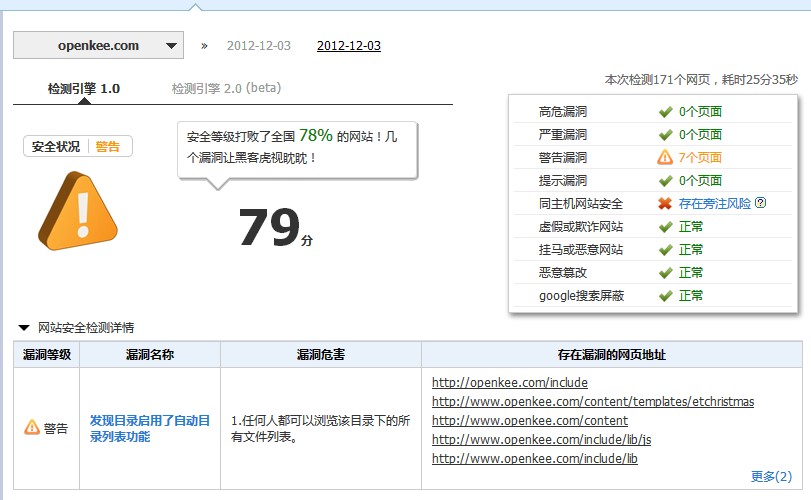Click the red X icon for 同主机网站安全
Image resolution: width=811 pixels, height=500 pixels.
(665, 203)
